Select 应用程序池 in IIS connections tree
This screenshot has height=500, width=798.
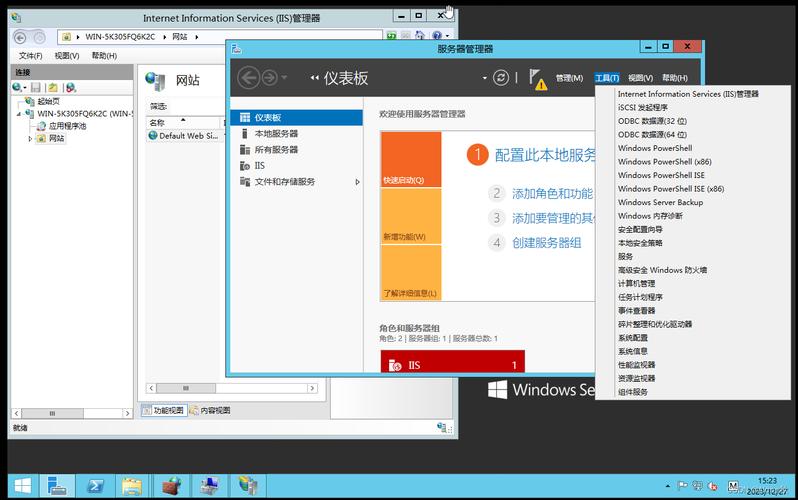pyautogui.click(x=67, y=126)
